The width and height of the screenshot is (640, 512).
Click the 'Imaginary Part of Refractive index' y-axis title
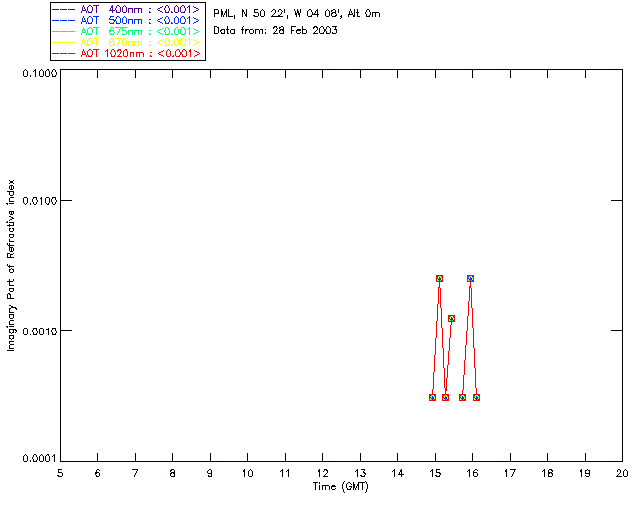coord(11,265)
